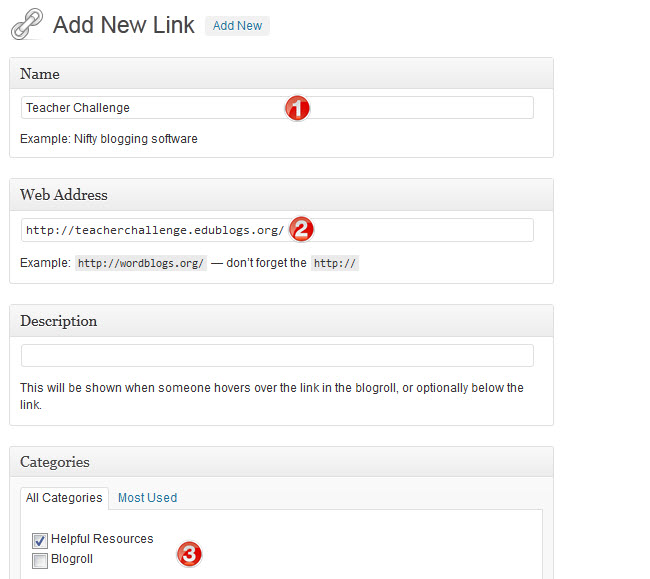Click into the Web Address URL field
This screenshot has width=650, height=579.
[150, 230]
